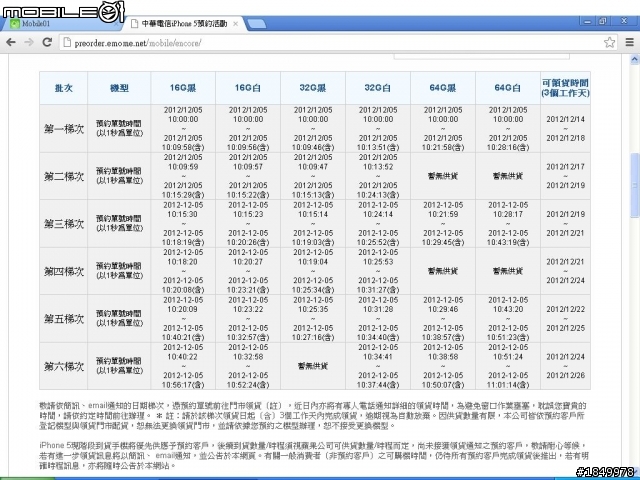The image size is (640, 480).
Task: Click the 批次 column header
Action: point(64,88)
